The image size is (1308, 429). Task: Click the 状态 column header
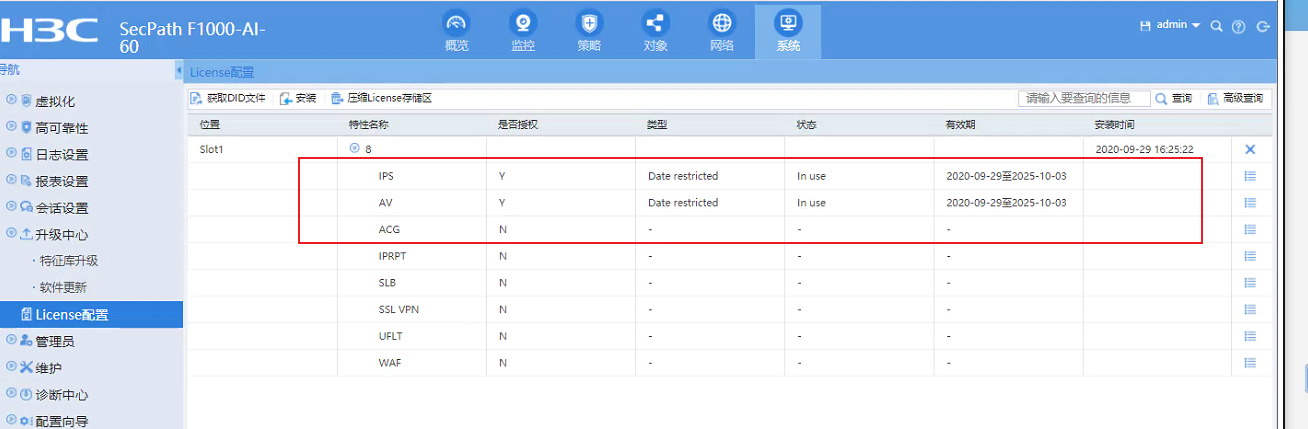click(806, 125)
